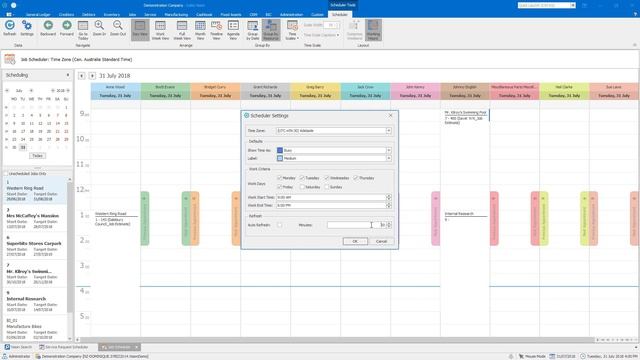Click the Zoom Out icon

coord(118,29)
